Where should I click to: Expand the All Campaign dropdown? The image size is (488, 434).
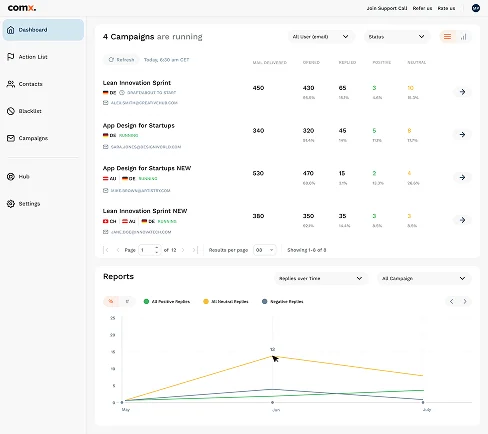[x=424, y=278]
